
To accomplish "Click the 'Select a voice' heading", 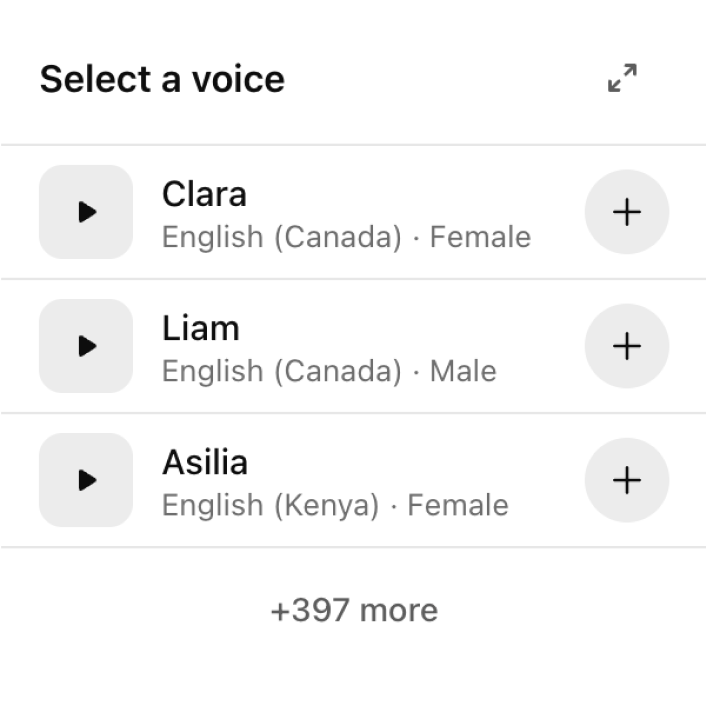I will point(162,79).
